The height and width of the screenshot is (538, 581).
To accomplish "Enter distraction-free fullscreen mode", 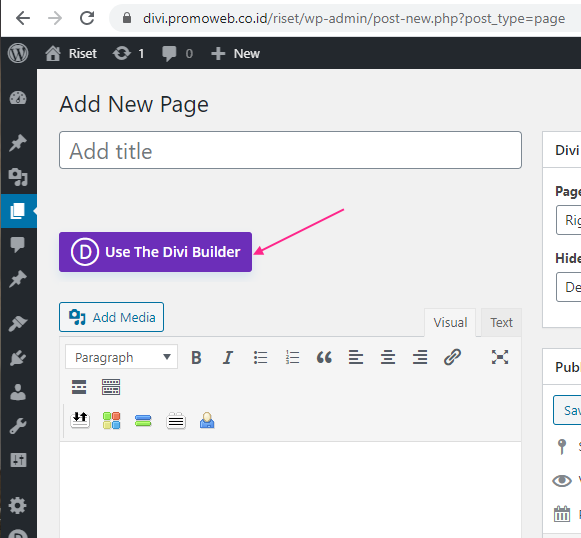I will click(500, 357).
